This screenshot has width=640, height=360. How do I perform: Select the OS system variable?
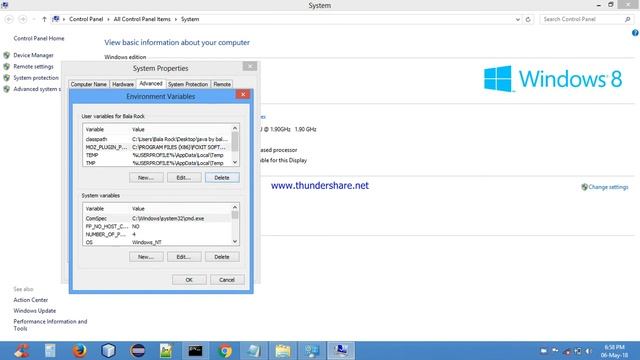[157, 242]
